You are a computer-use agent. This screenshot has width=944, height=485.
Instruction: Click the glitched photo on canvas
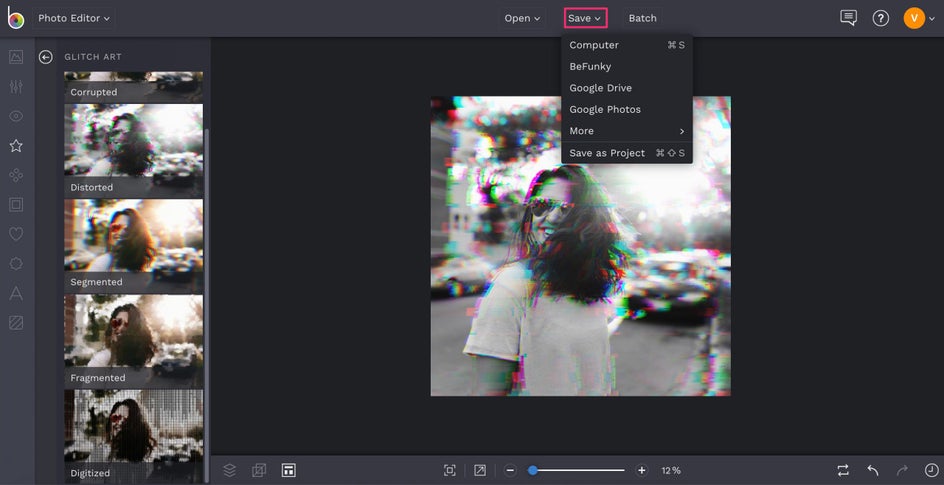click(580, 246)
